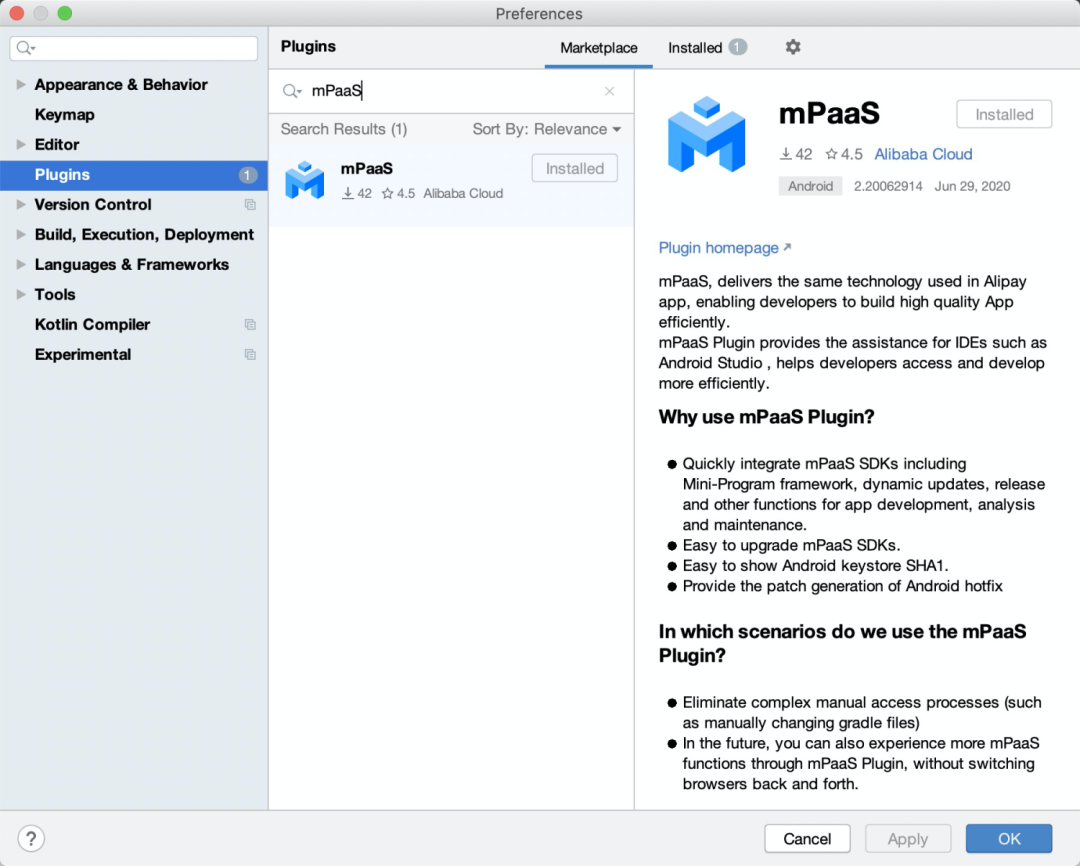Click the magnifier icon in the settings search
This screenshot has width=1080, height=866.
(x=26, y=48)
